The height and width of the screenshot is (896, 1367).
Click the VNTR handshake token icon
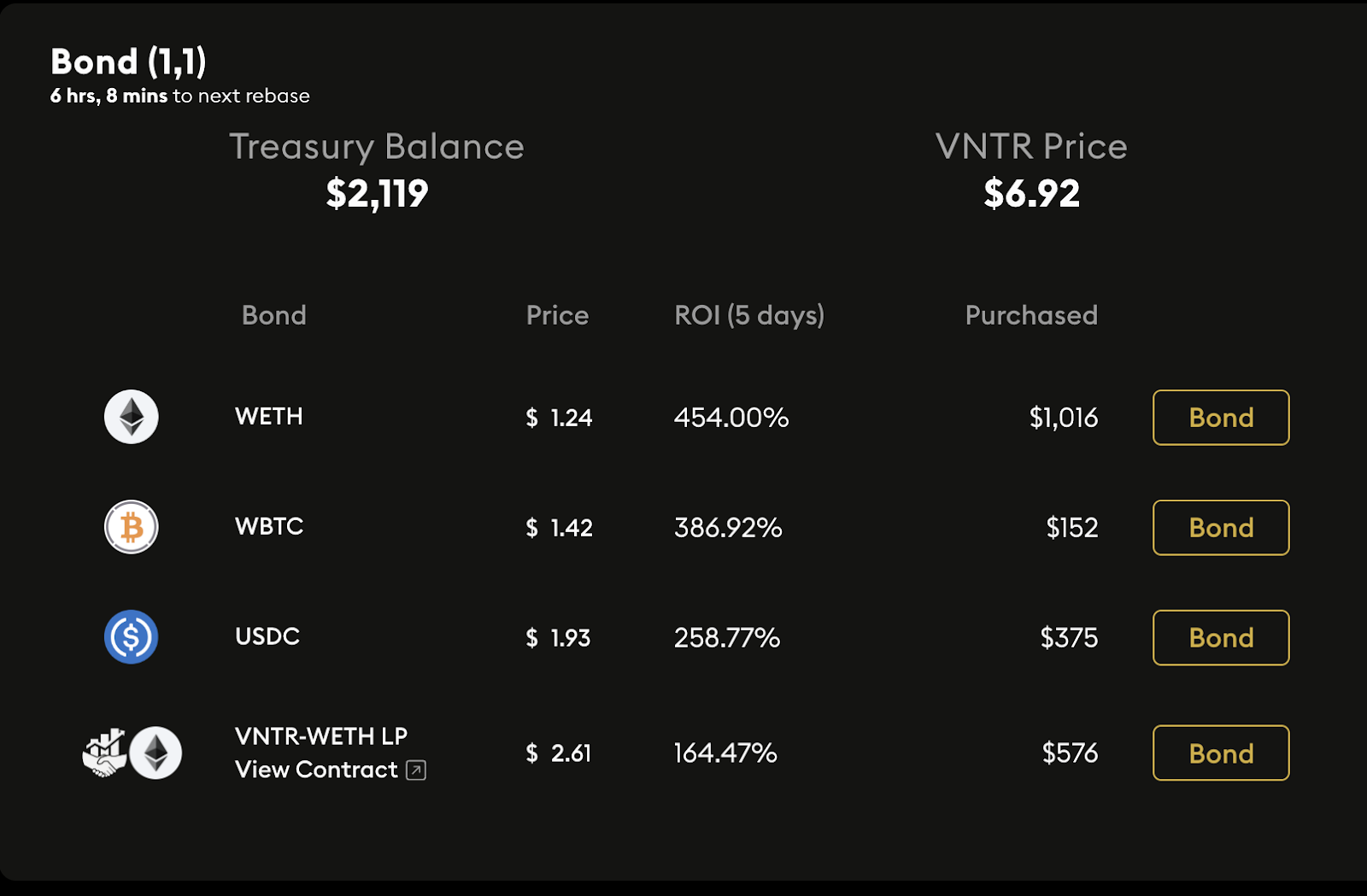tap(104, 753)
